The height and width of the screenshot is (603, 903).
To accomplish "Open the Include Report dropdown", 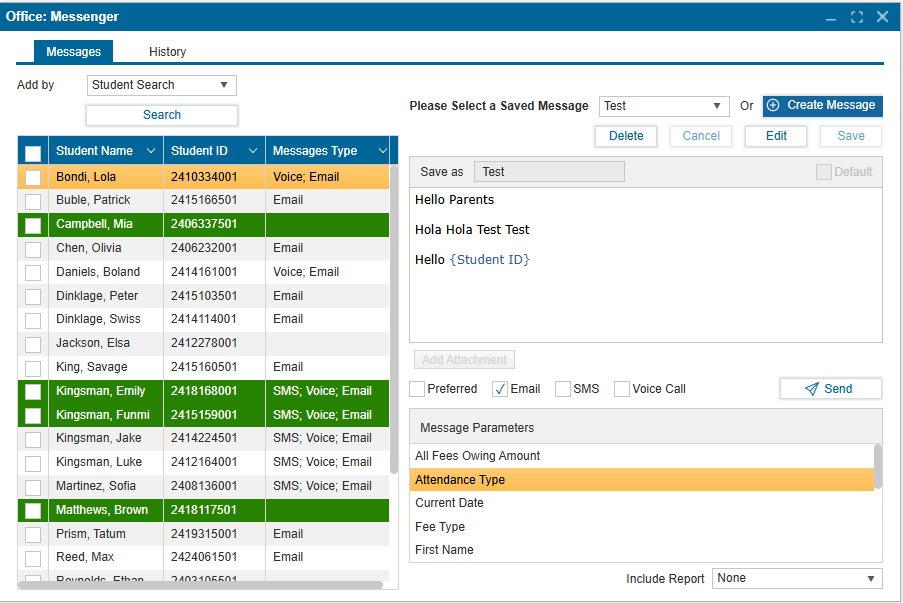I will coord(796,578).
